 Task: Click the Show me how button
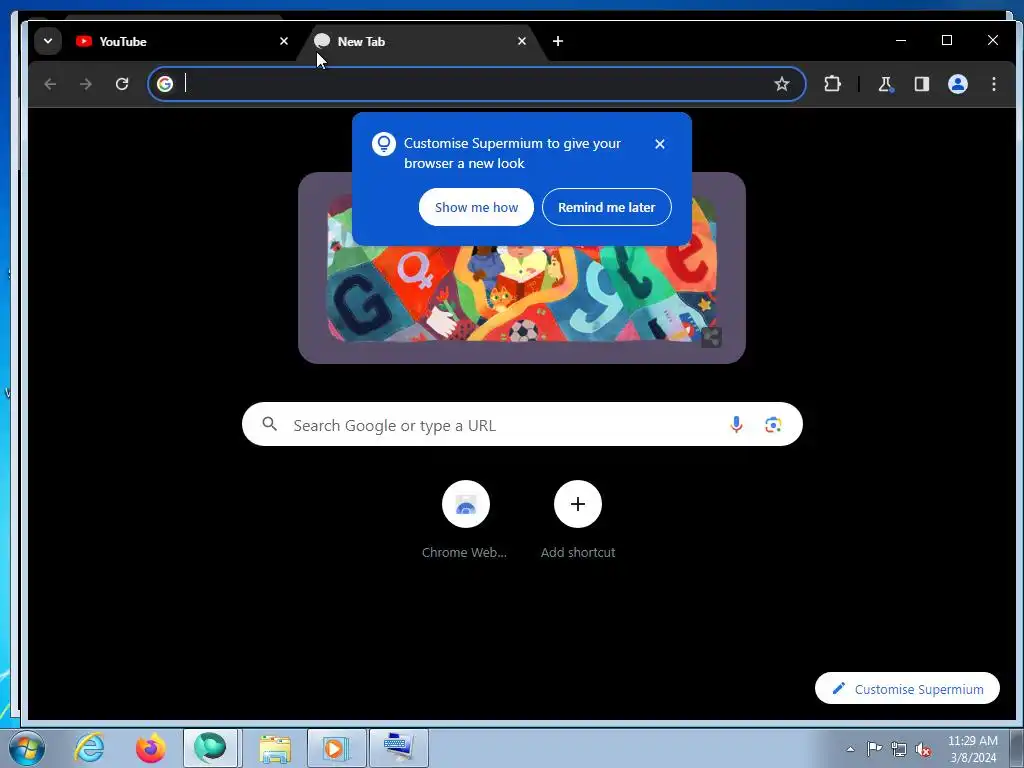point(476,207)
